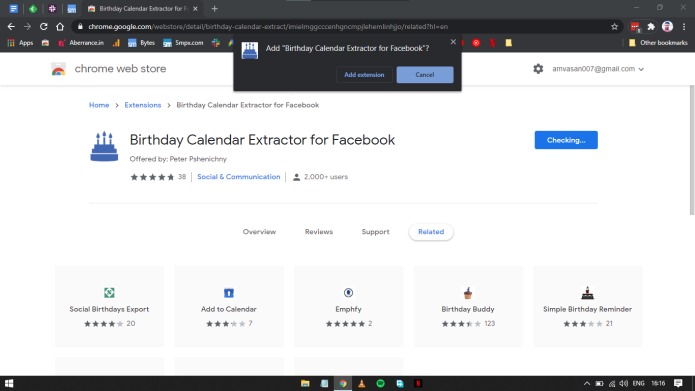Expand the amvasan007@gmail.com account dropdown
This screenshot has width=695, height=391.
597,69
